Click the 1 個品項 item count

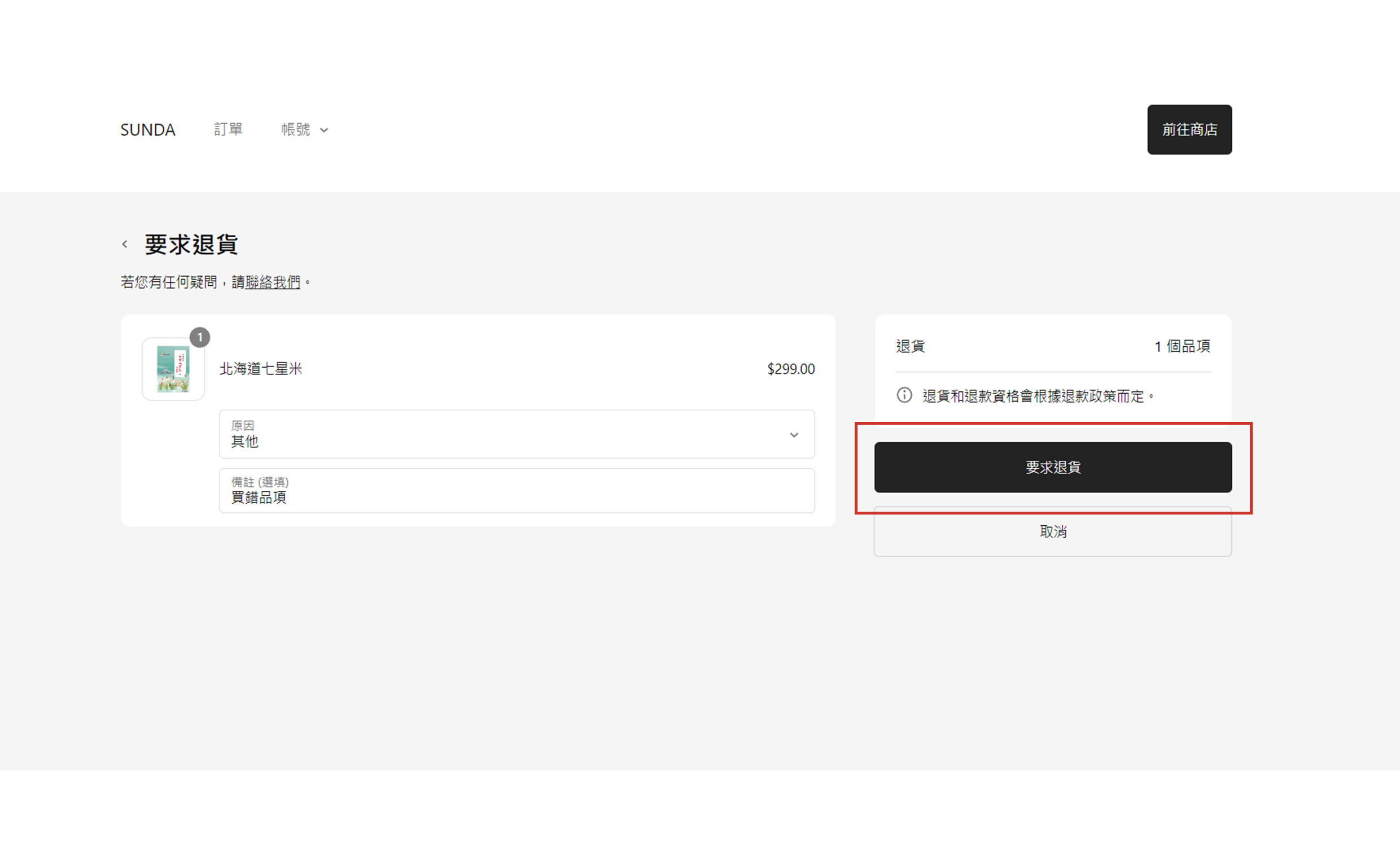tap(1182, 346)
